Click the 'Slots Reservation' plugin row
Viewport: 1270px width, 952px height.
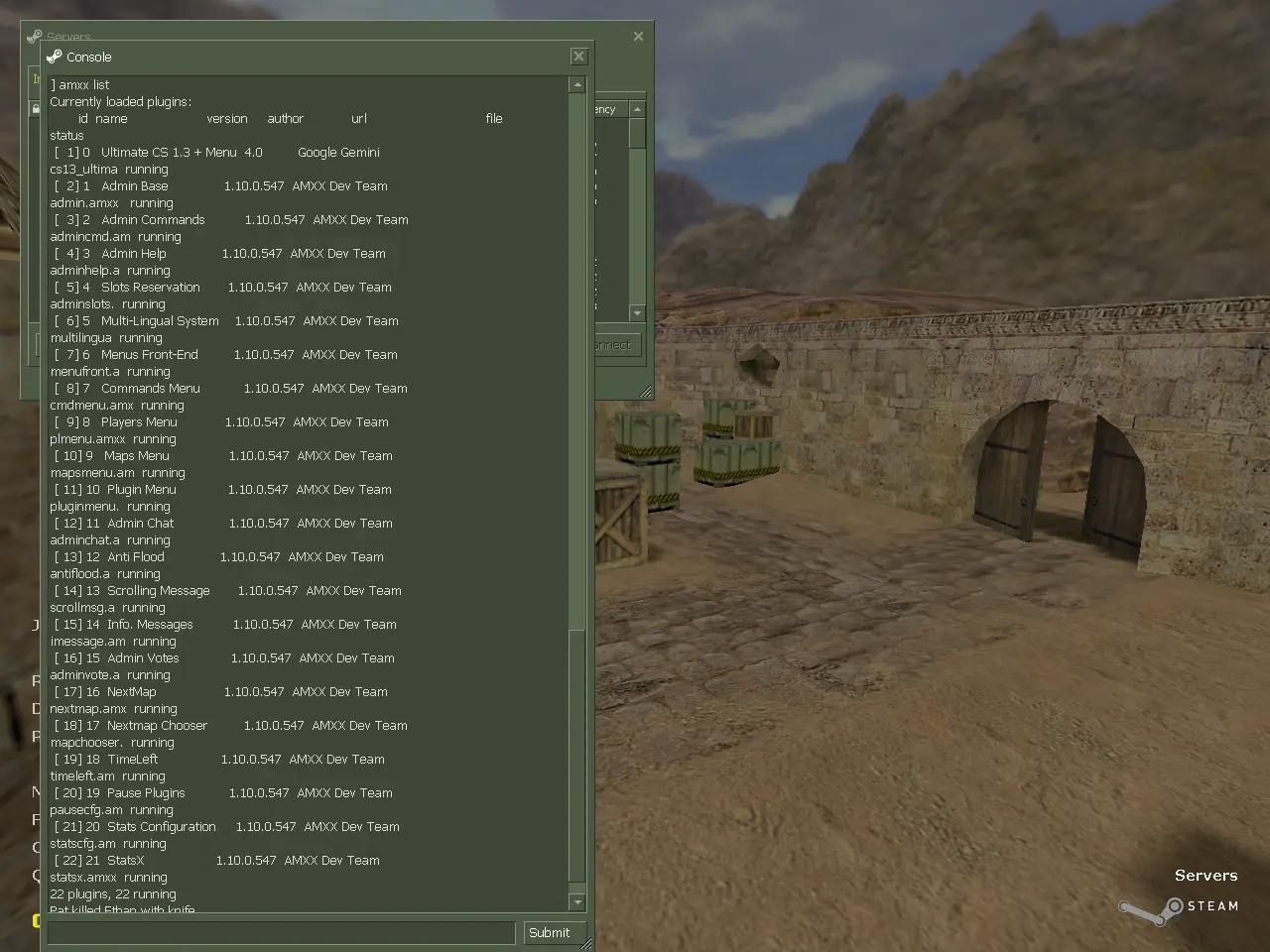click(x=222, y=288)
